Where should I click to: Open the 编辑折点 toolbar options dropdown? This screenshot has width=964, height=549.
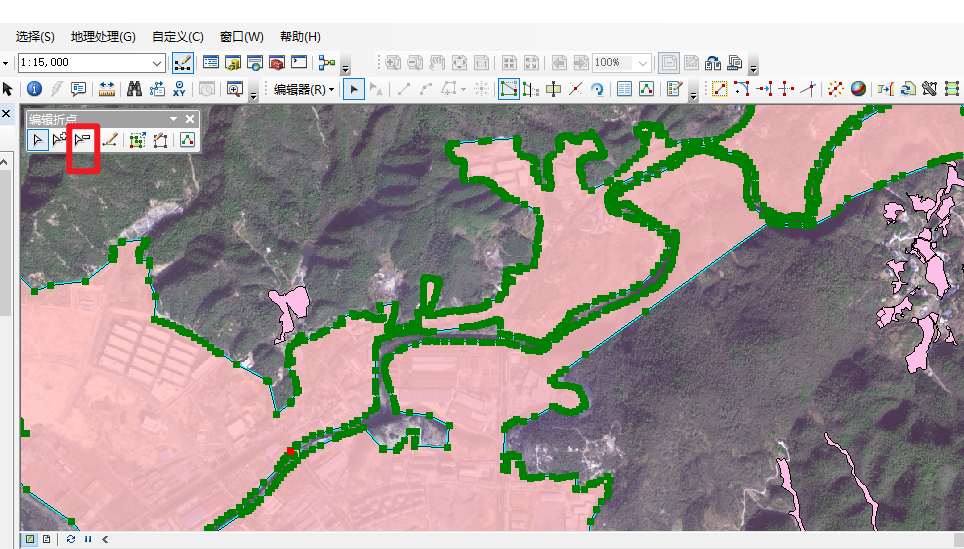pyautogui.click(x=173, y=119)
